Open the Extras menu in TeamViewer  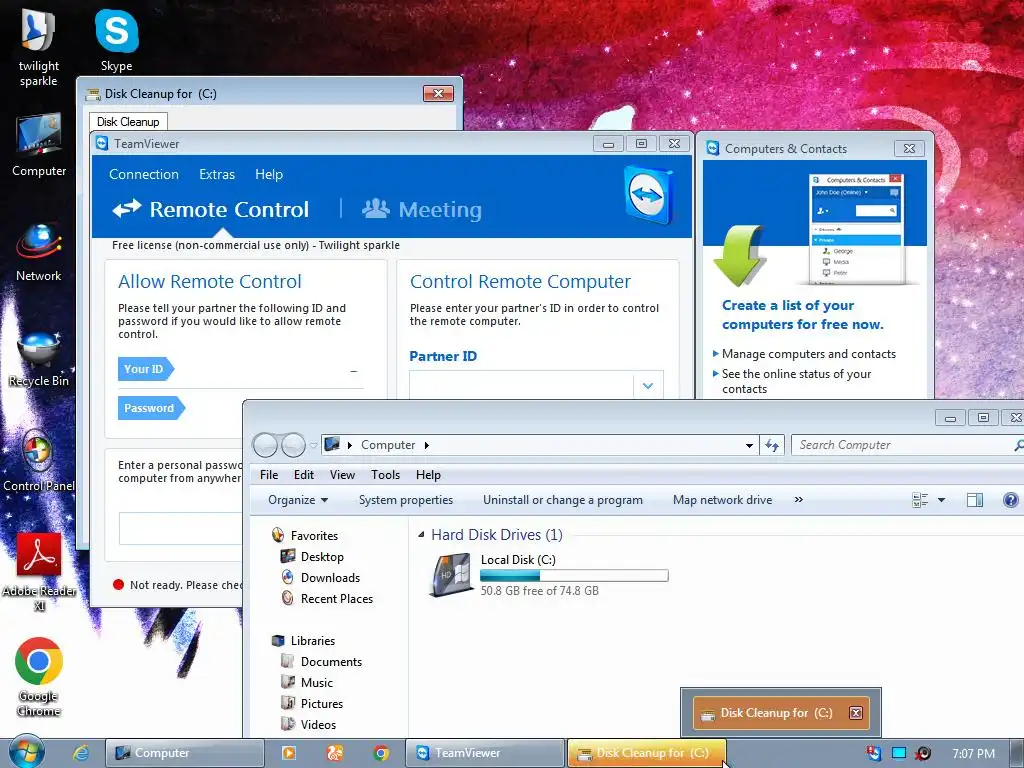click(x=217, y=174)
